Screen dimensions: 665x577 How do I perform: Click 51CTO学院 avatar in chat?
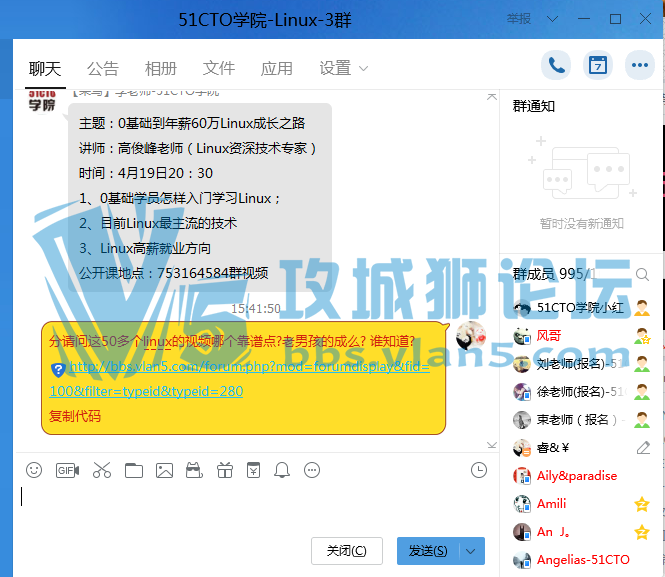42,102
